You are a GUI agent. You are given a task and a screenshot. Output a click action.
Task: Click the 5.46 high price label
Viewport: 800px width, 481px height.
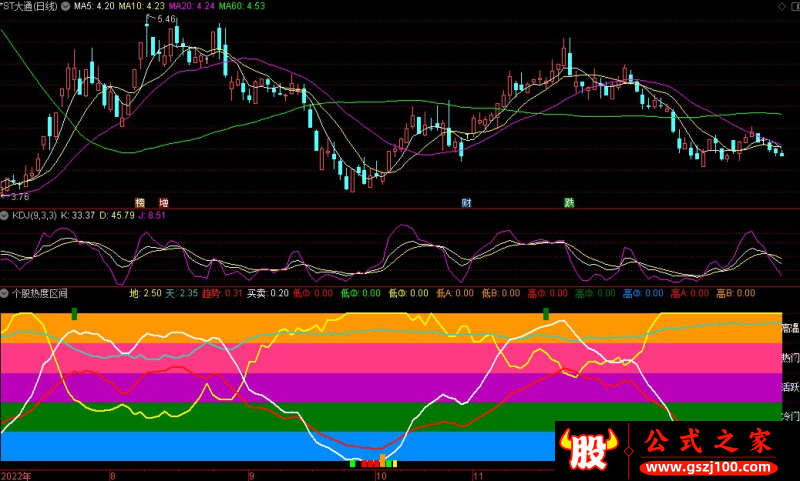tap(166, 19)
